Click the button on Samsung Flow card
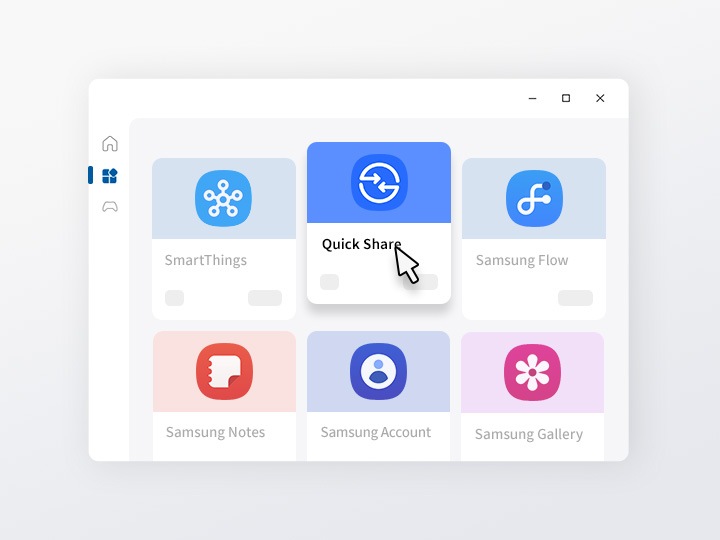 point(575,298)
